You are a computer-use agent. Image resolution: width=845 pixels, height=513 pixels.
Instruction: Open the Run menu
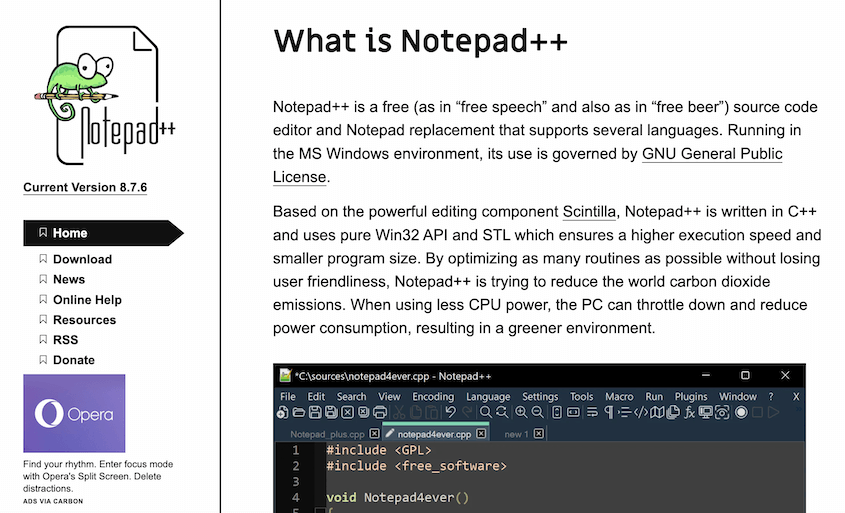[654, 397]
